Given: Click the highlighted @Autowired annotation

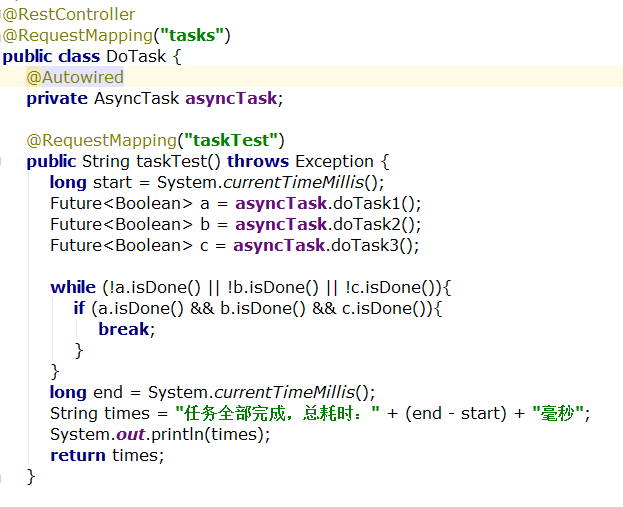Looking at the screenshot, I should (x=75, y=77).
